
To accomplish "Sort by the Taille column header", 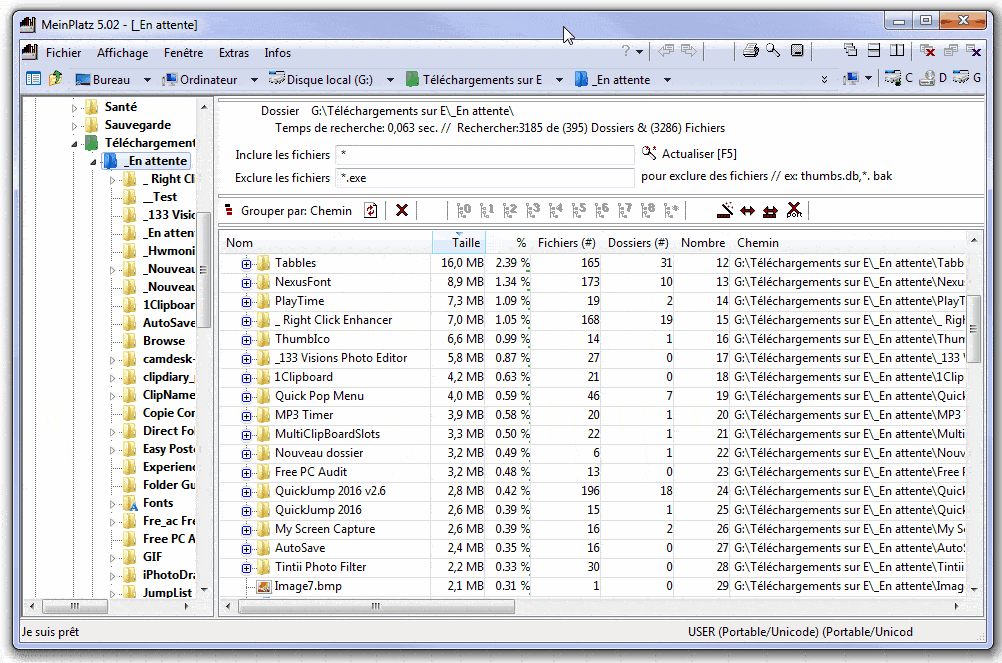I will (x=459, y=243).
